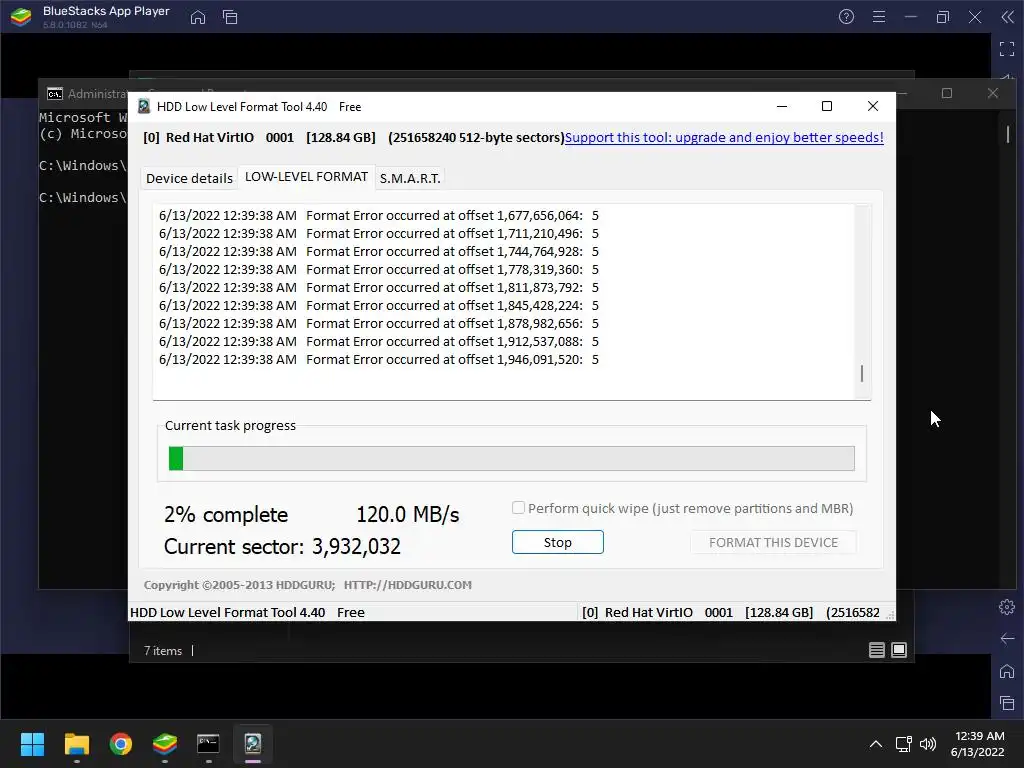Select log entry at offset 1,811,873,792
Image resolution: width=1024 pixels, height=768 pixels.
[379, 287]
